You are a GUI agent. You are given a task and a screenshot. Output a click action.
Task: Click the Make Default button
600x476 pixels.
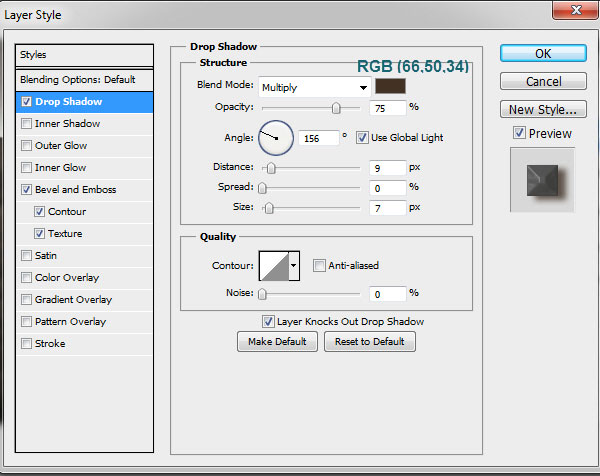[277, 342]
